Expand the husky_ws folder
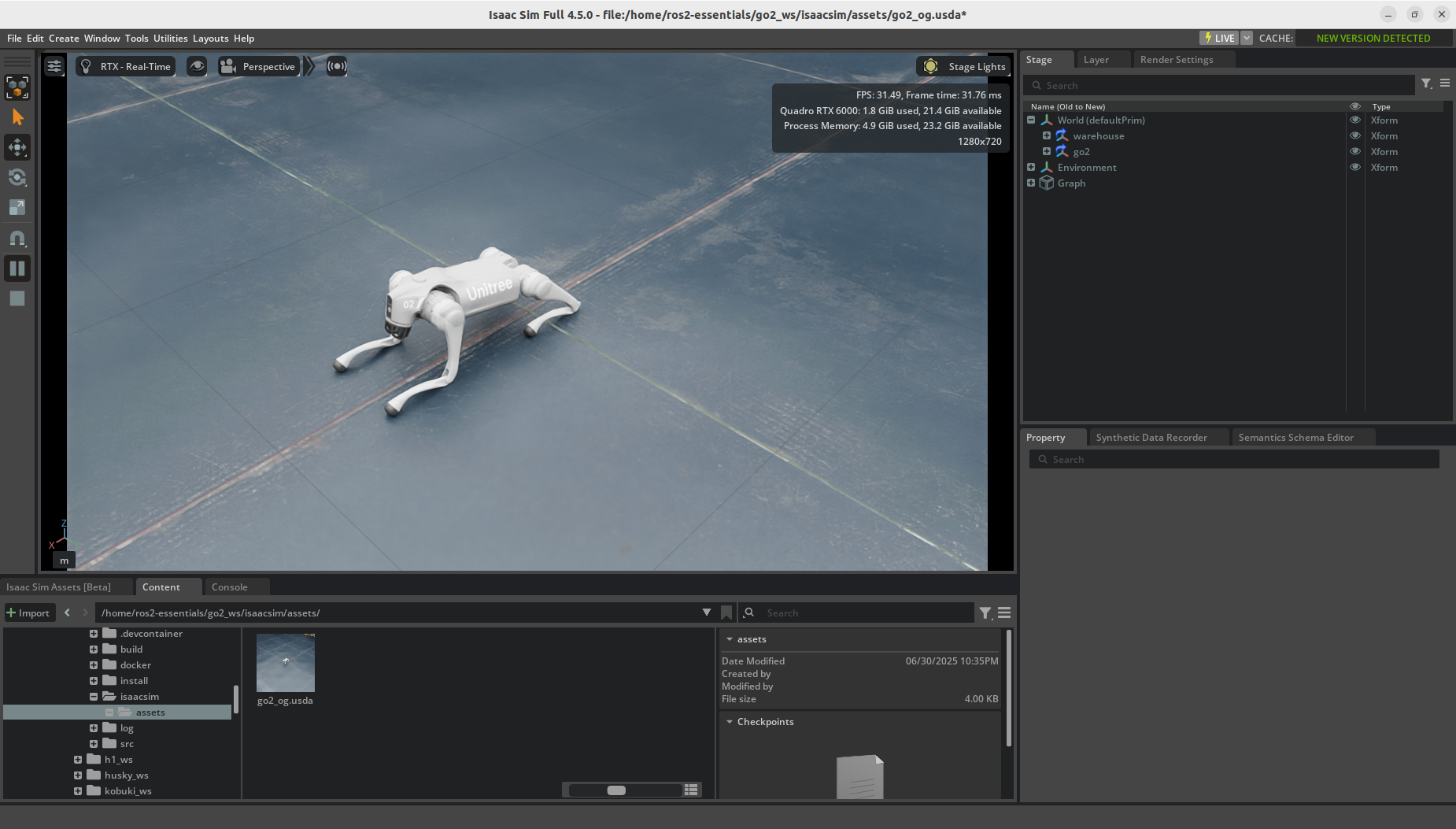Viewport: 1456px width, 829px height. (78, 775)
